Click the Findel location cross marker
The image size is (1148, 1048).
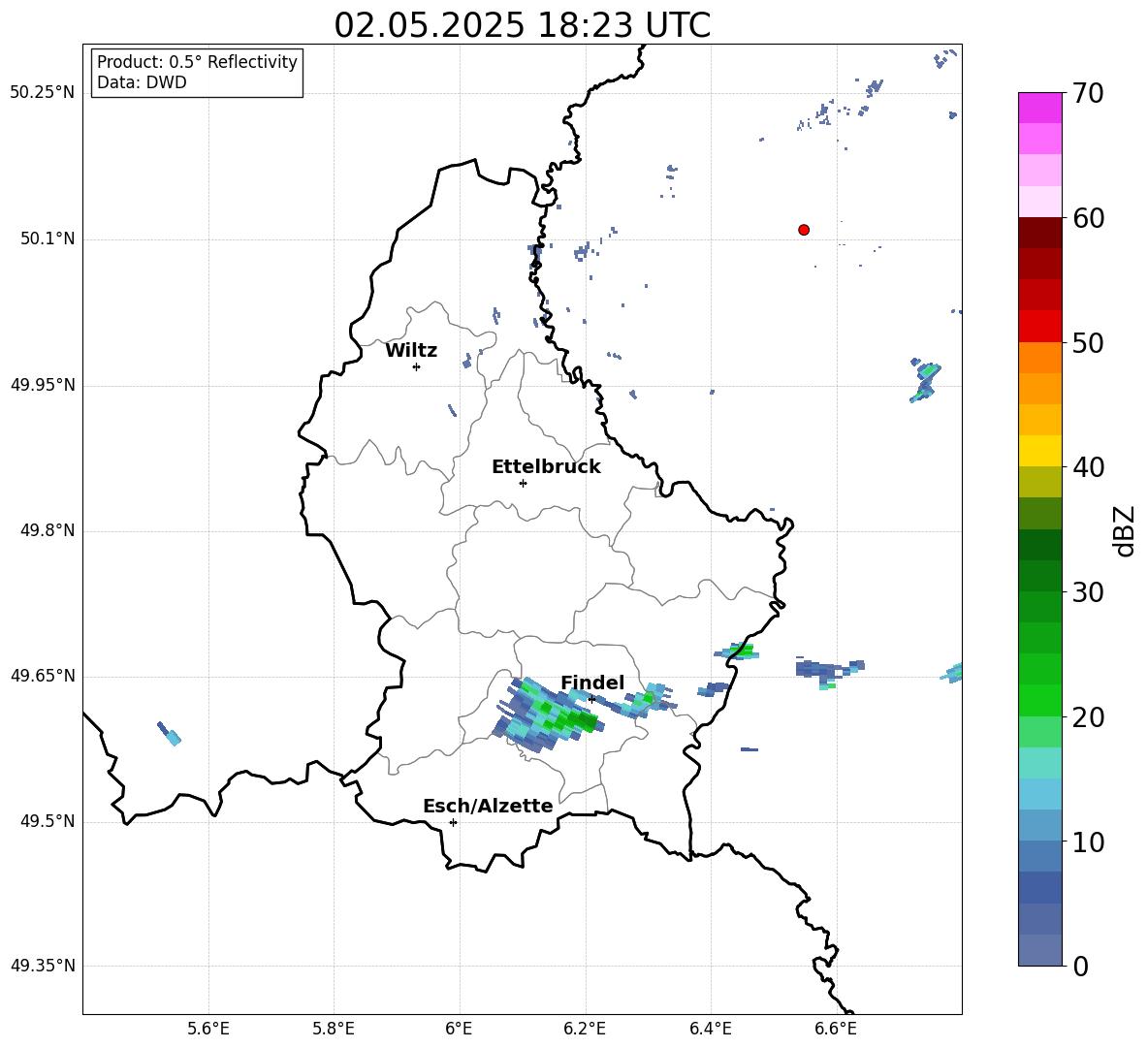[591, 700]
